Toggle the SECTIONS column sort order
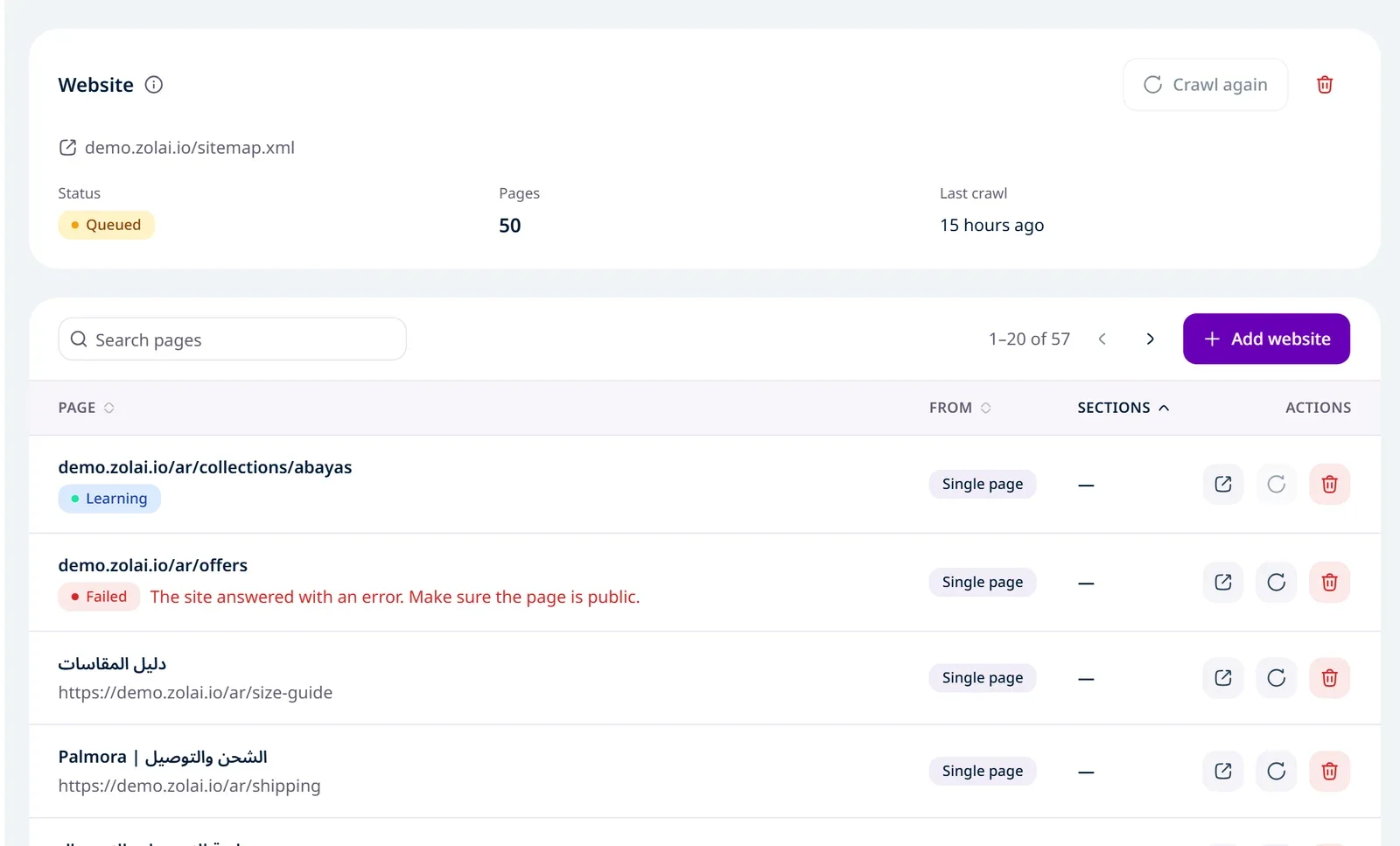 click(x=1123, y=408)
